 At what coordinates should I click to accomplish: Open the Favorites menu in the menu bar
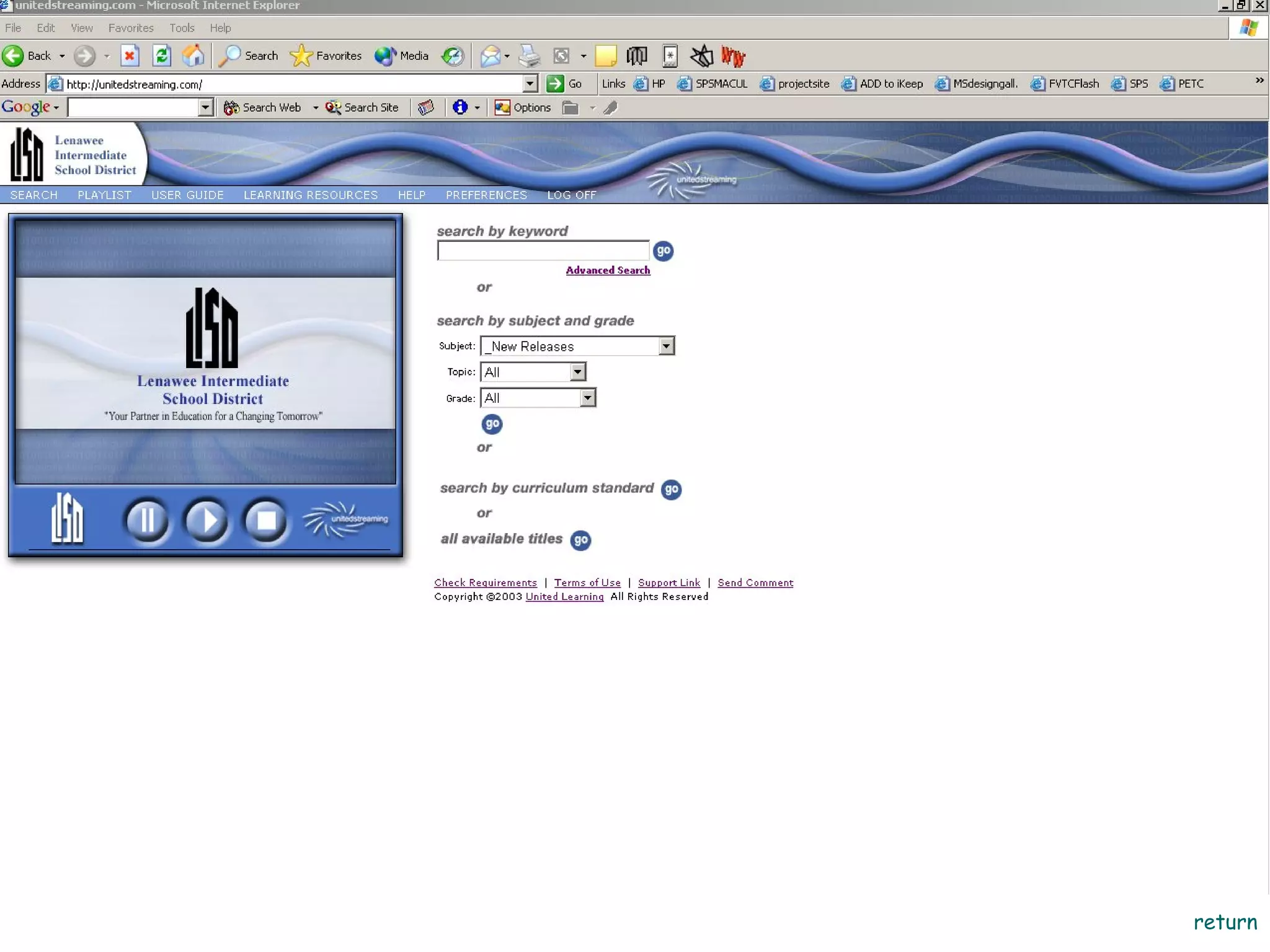[x=130, y=28]
